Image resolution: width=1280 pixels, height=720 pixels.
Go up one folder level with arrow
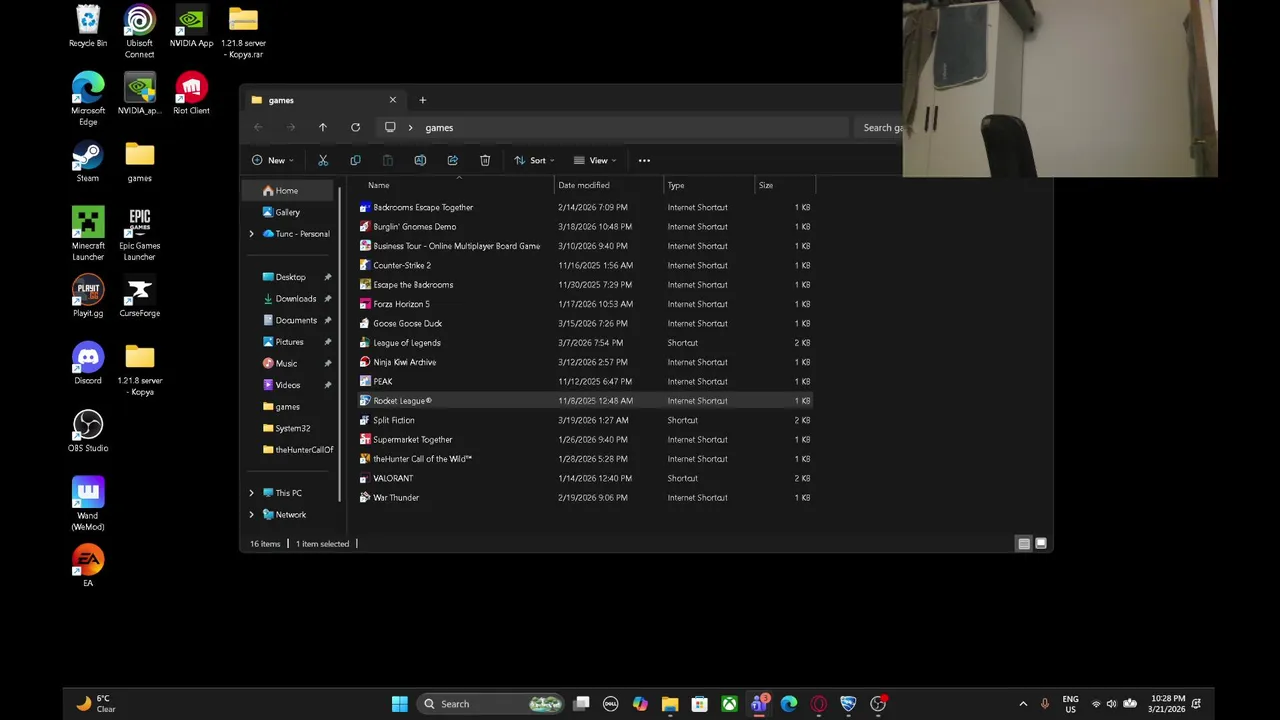click(x=322, y=127)
